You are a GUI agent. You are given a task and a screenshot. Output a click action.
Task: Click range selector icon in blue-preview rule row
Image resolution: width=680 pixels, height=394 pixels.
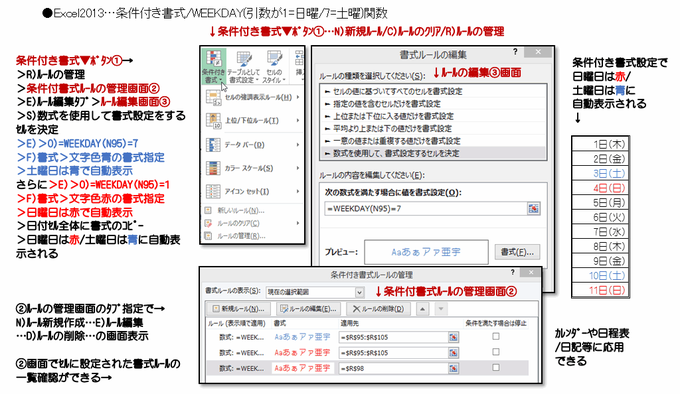click(453, 337)
